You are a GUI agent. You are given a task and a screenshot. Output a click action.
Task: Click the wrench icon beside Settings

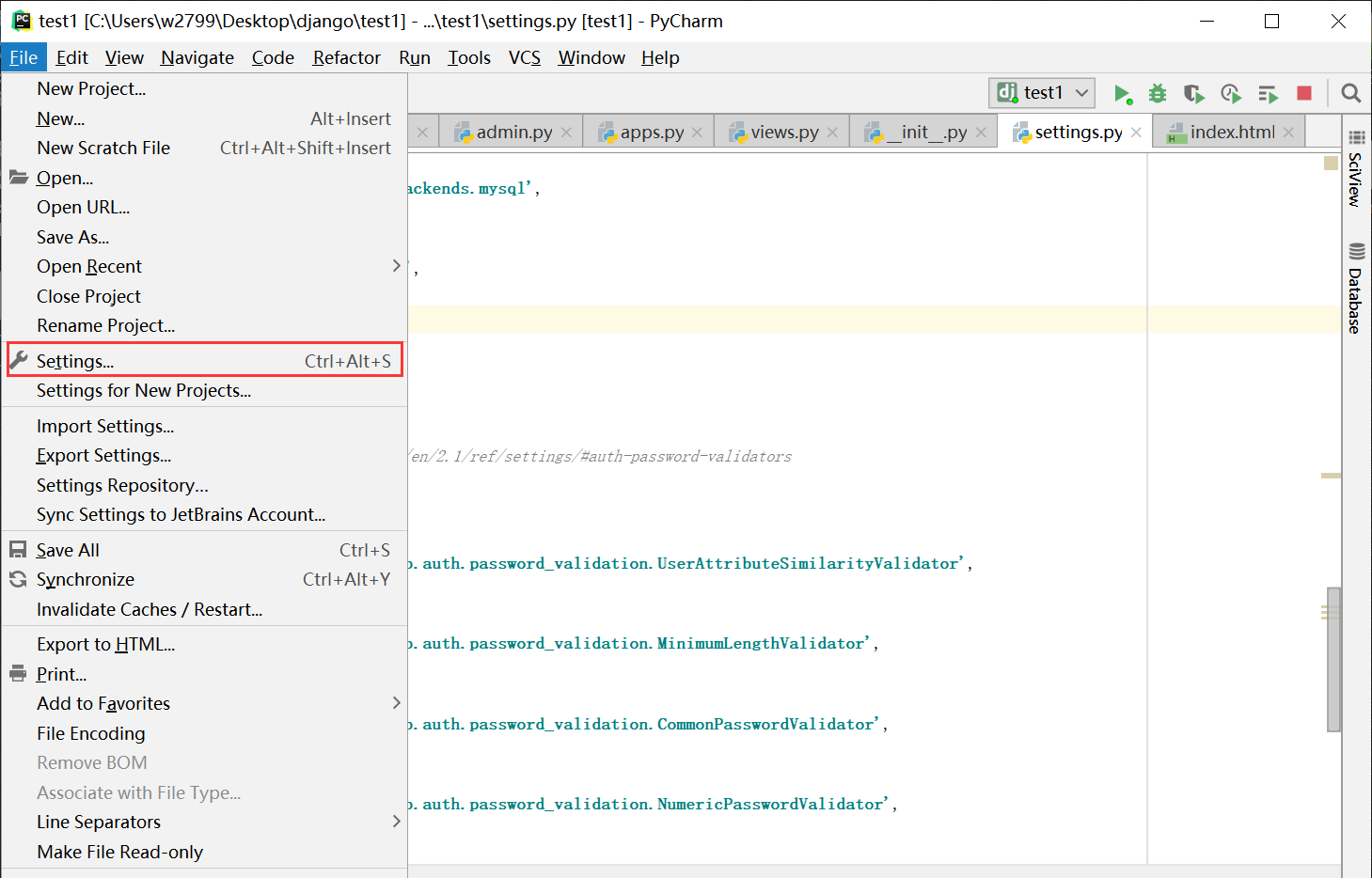[x=19, y=360]
